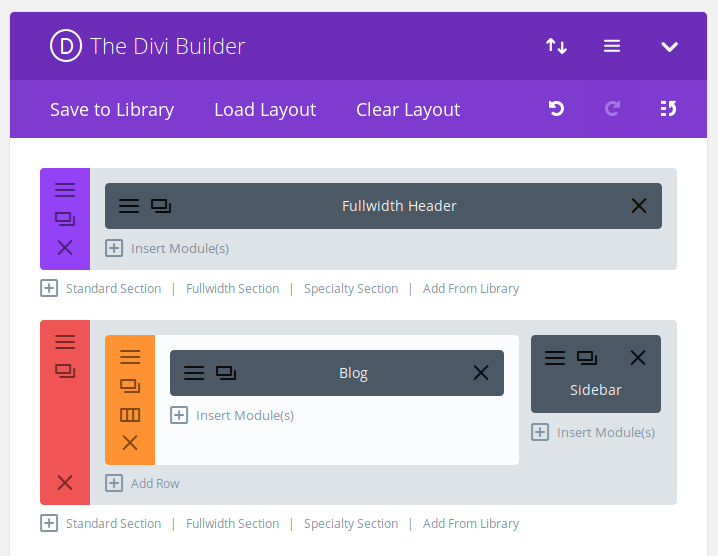Change column structure of orange row
Viewport: 718px width, 556px height.
pos(130,415)
